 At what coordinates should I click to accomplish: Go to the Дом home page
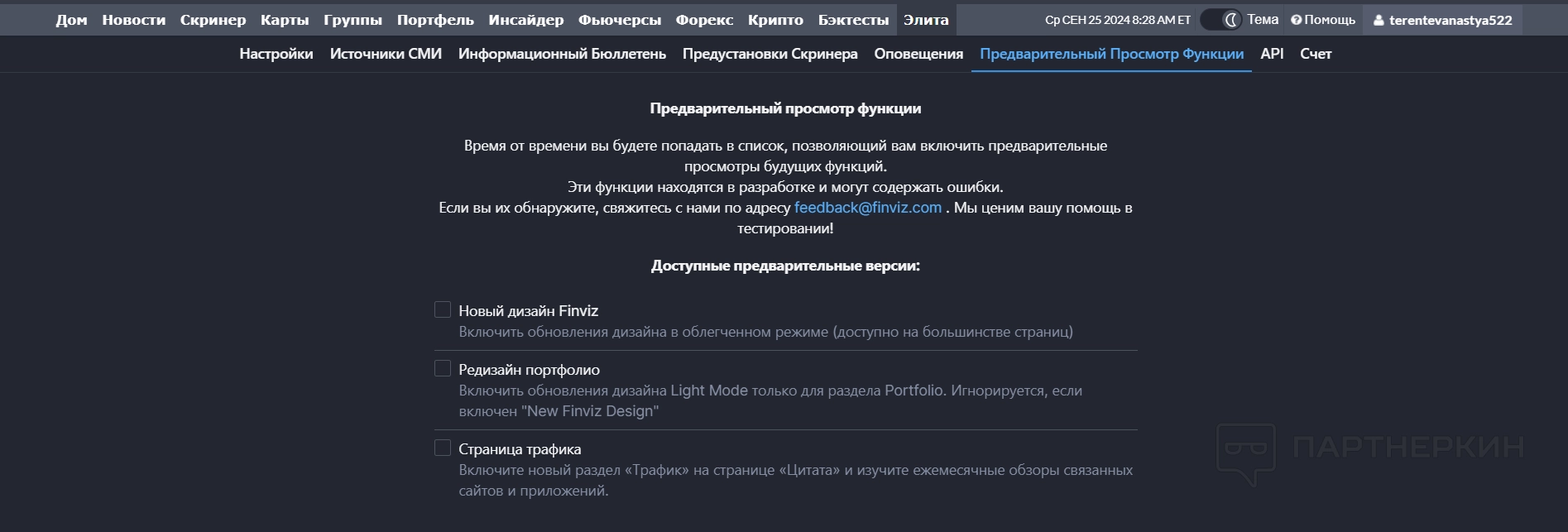[71, 20]
